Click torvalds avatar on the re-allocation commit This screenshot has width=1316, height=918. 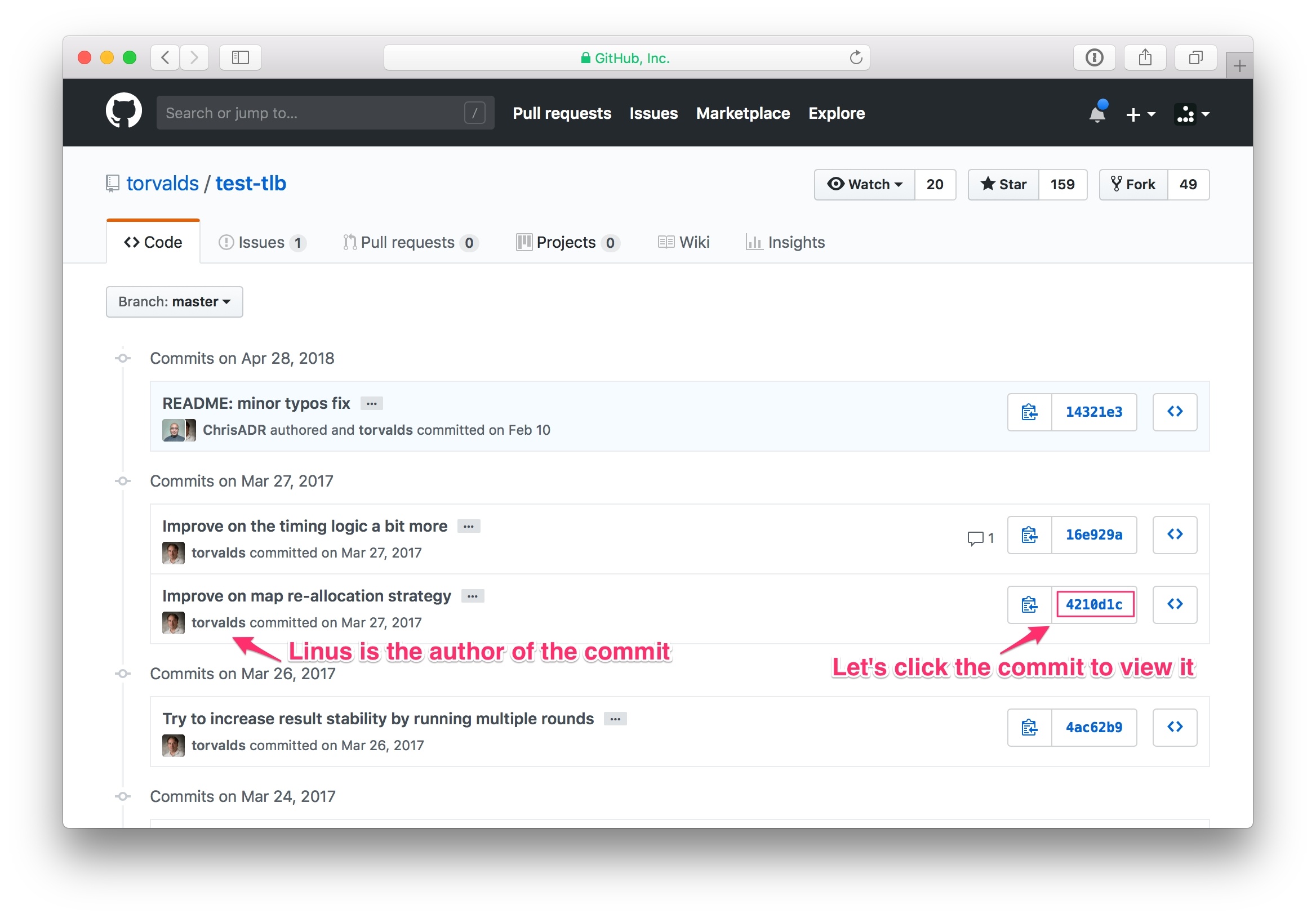pos(172,622)
